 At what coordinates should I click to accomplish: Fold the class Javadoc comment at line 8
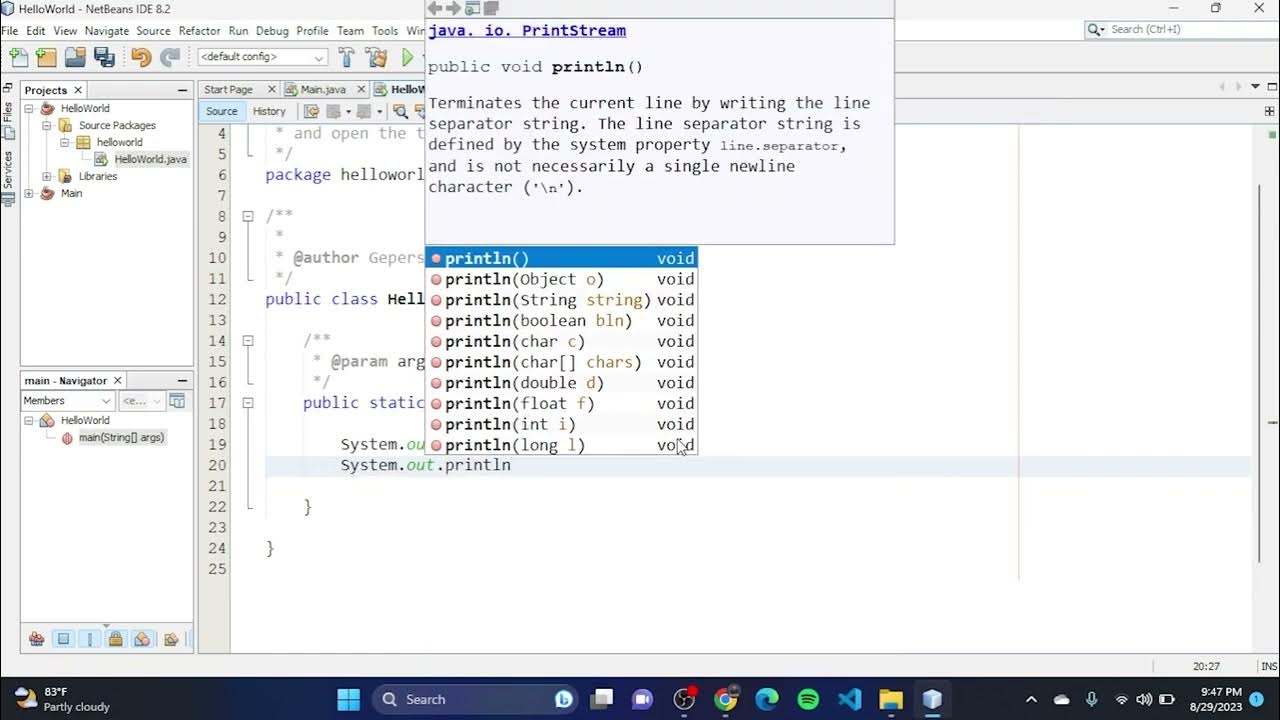[x=248, y=216]
